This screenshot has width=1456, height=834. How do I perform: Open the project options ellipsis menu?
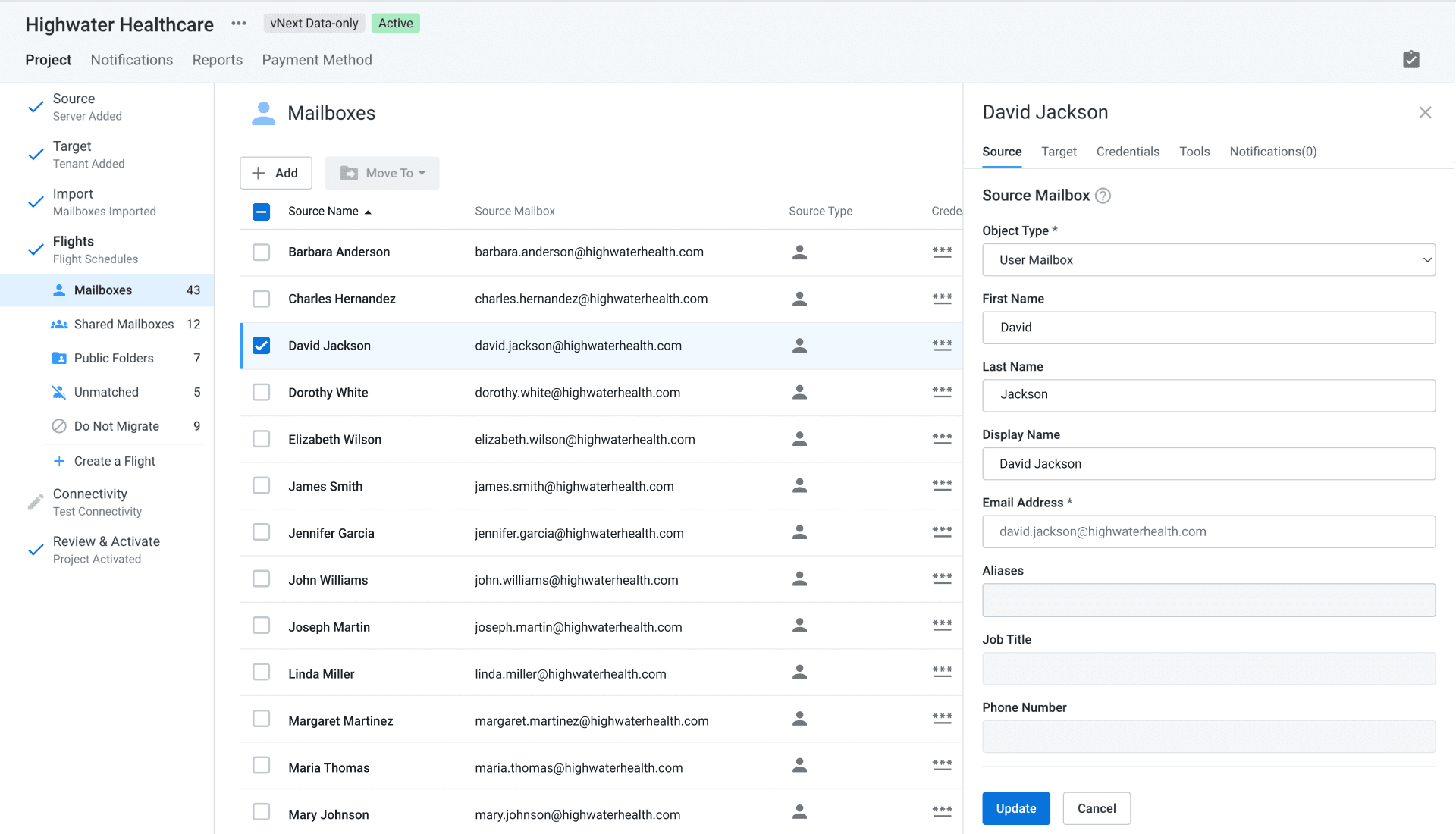click(239, 24)
